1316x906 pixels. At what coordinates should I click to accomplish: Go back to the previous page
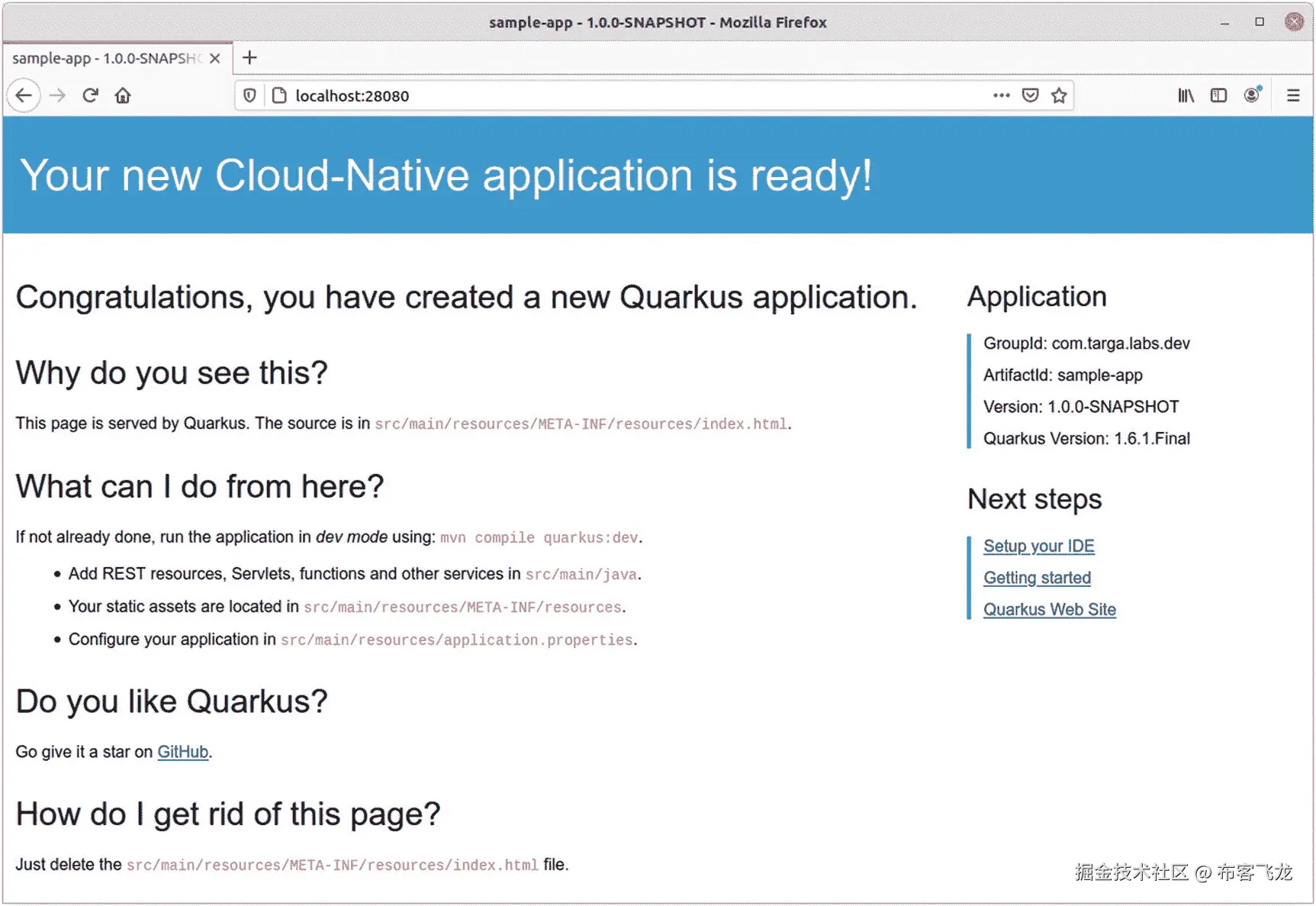(24, 95)
